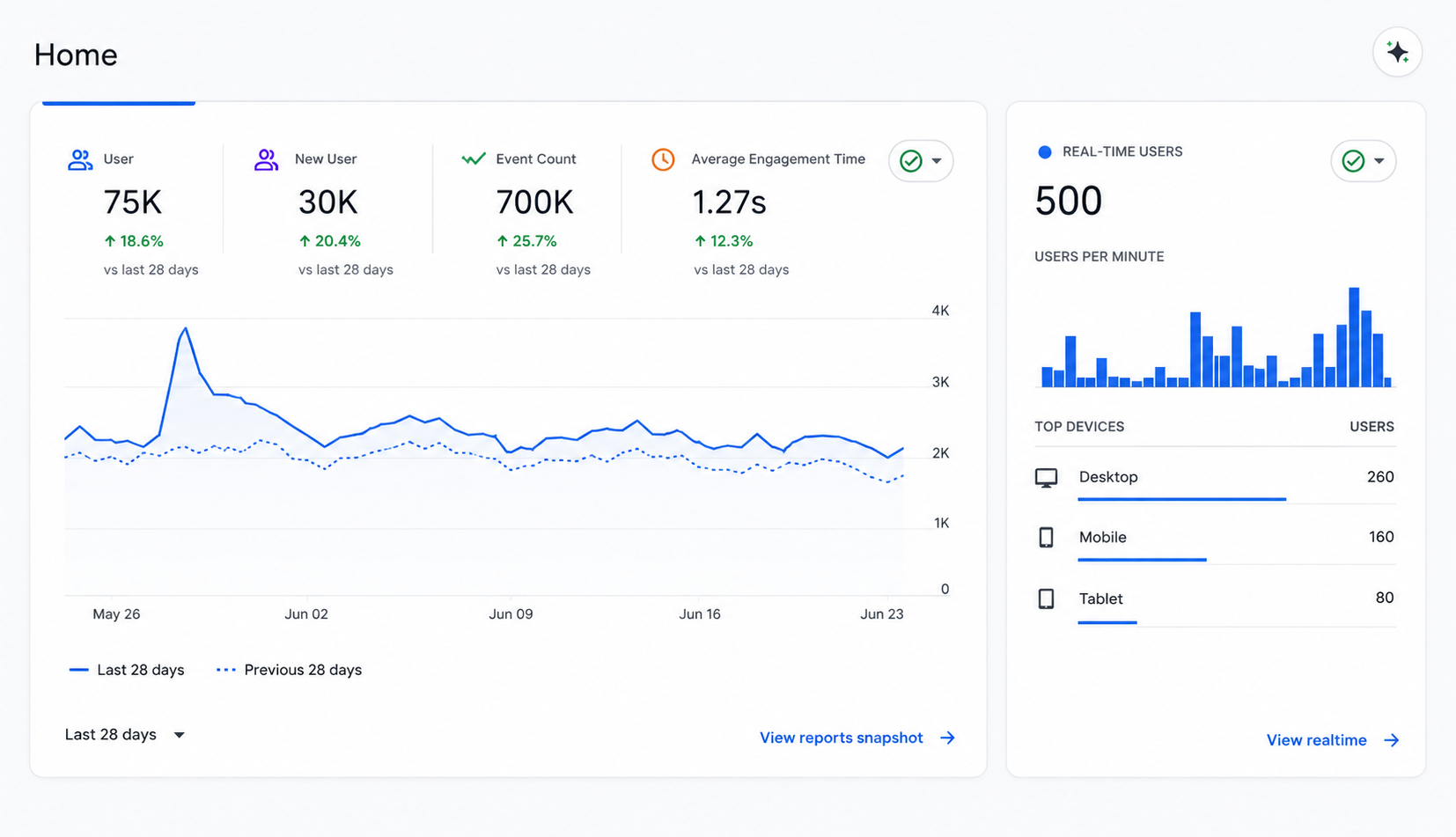This screenshot has width=1456, height=837.
Task: Click the arrow beside View reports snapshot
Action: pyautogui.click(x=947, y=738)
